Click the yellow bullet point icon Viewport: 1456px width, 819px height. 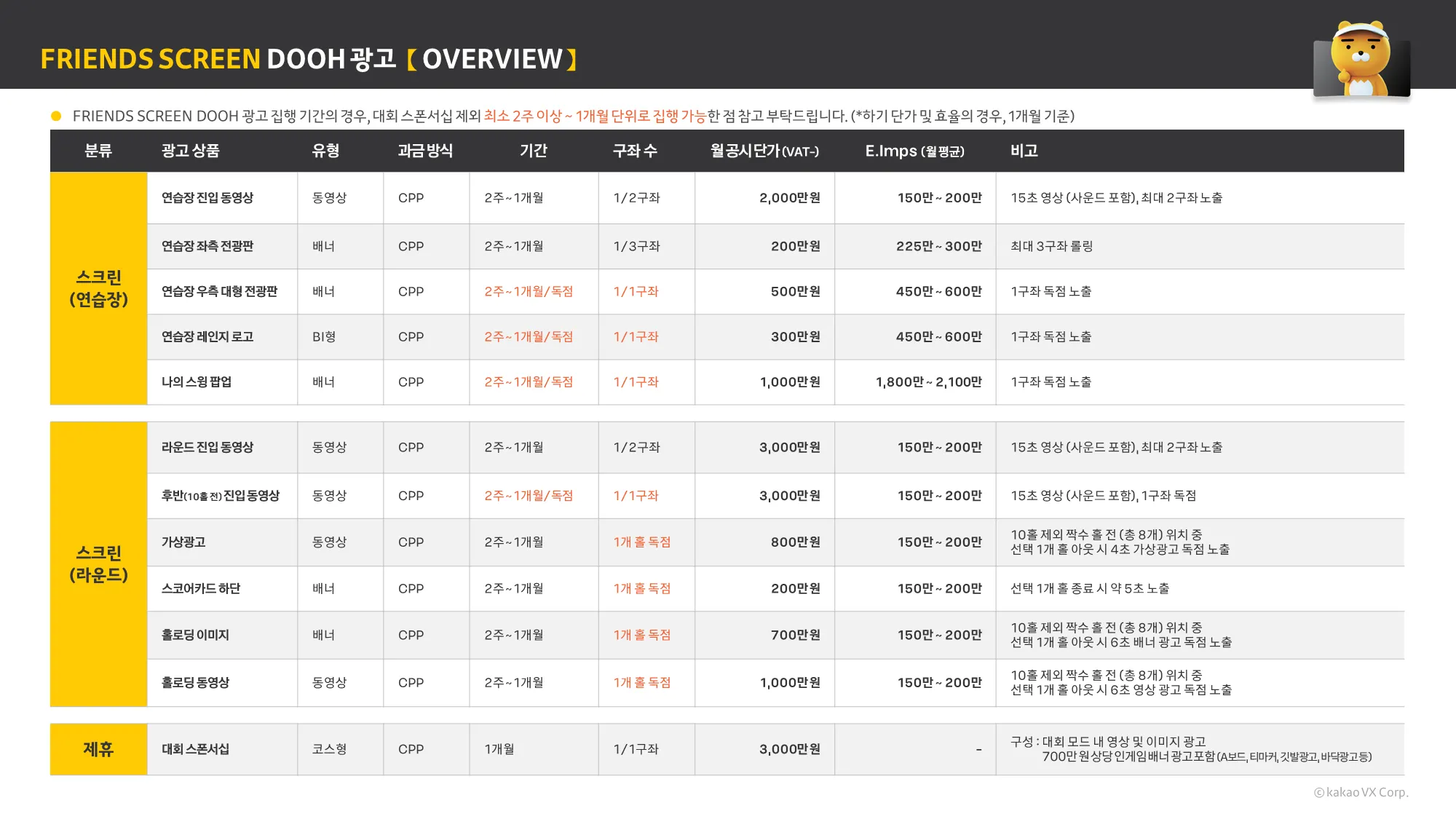click(56, 116)
